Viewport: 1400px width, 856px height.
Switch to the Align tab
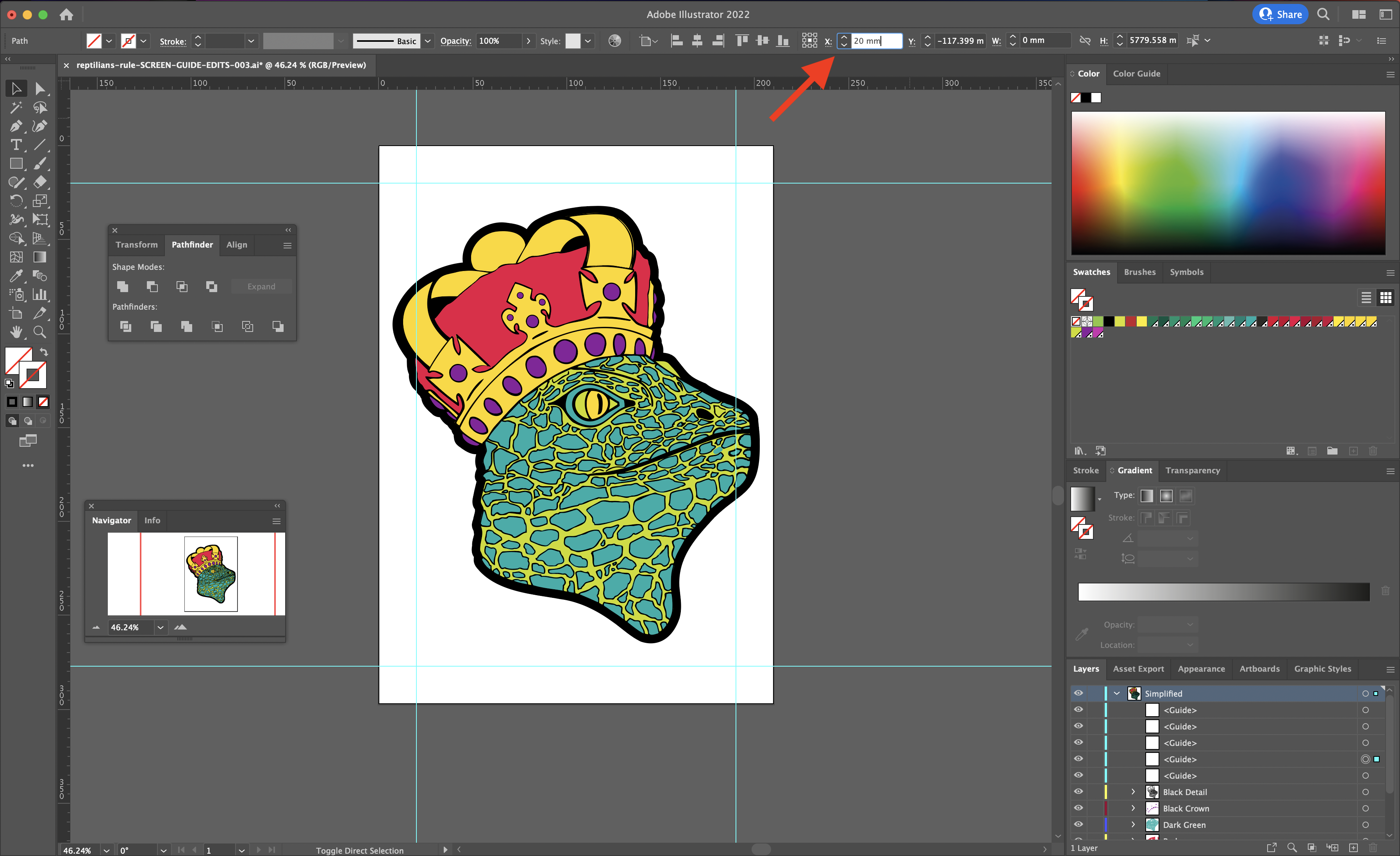[236, 245]
